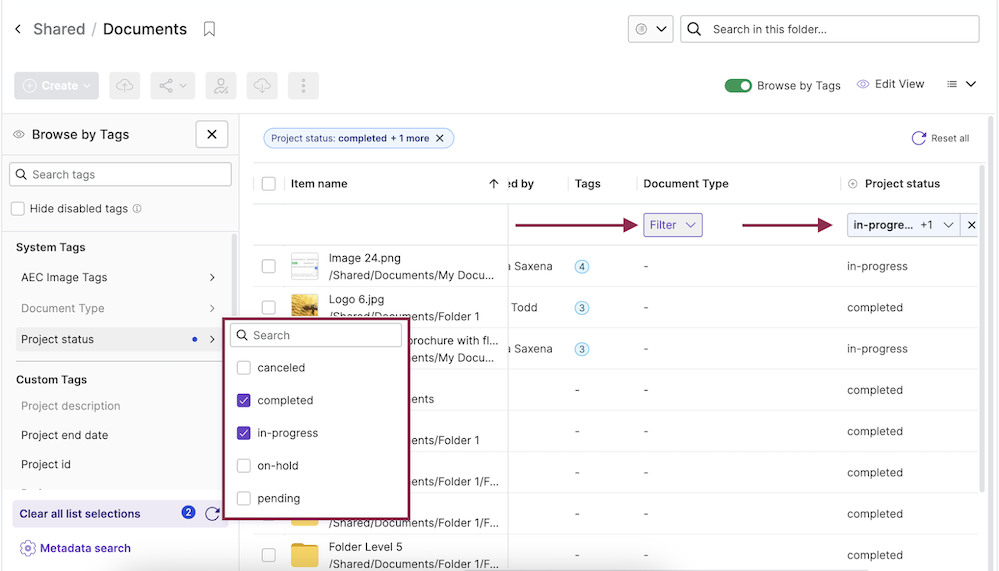Close the Browse by Tags panel

[212, 134]
